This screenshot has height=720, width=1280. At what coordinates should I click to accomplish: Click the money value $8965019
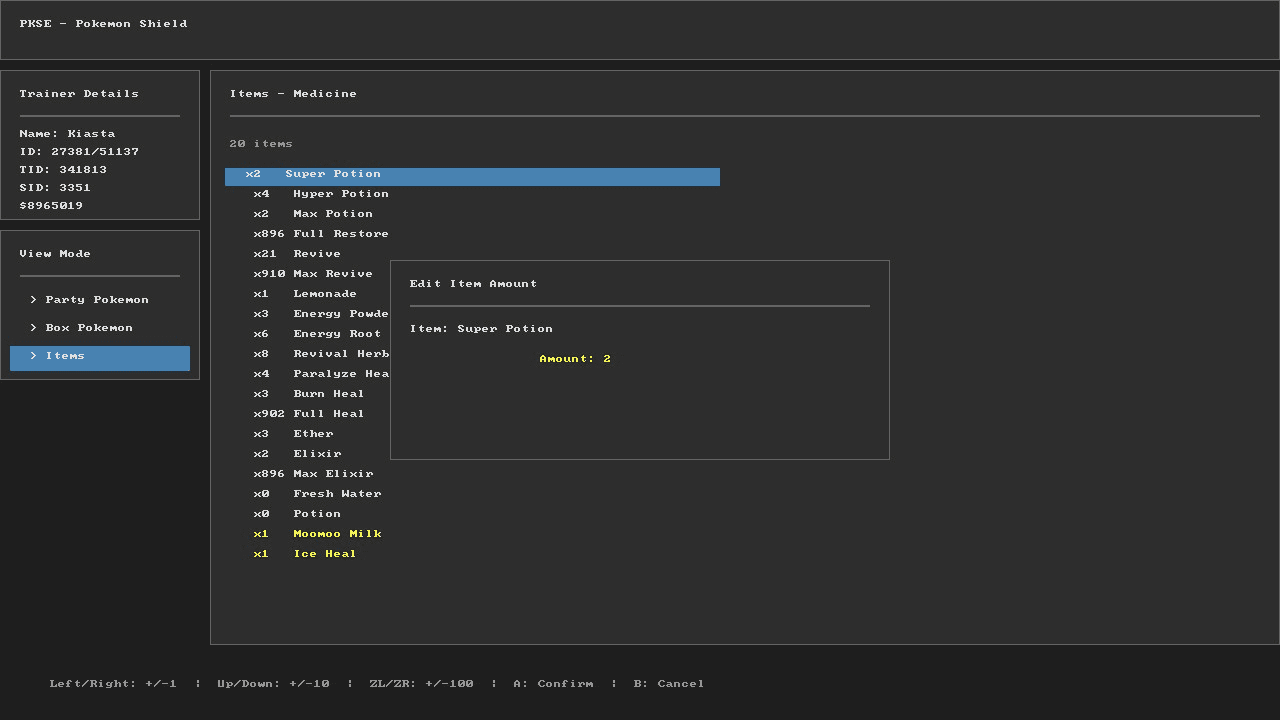pos(51,206)
